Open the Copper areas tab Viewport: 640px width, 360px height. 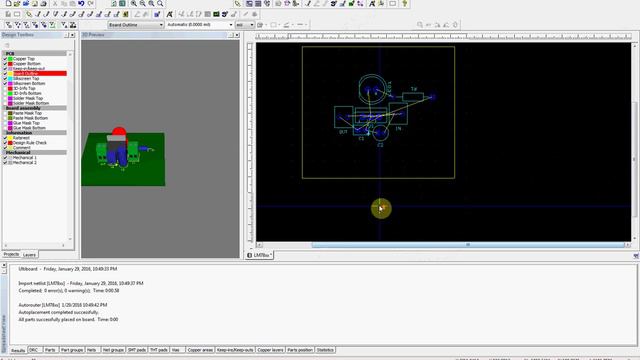(200, 350)
